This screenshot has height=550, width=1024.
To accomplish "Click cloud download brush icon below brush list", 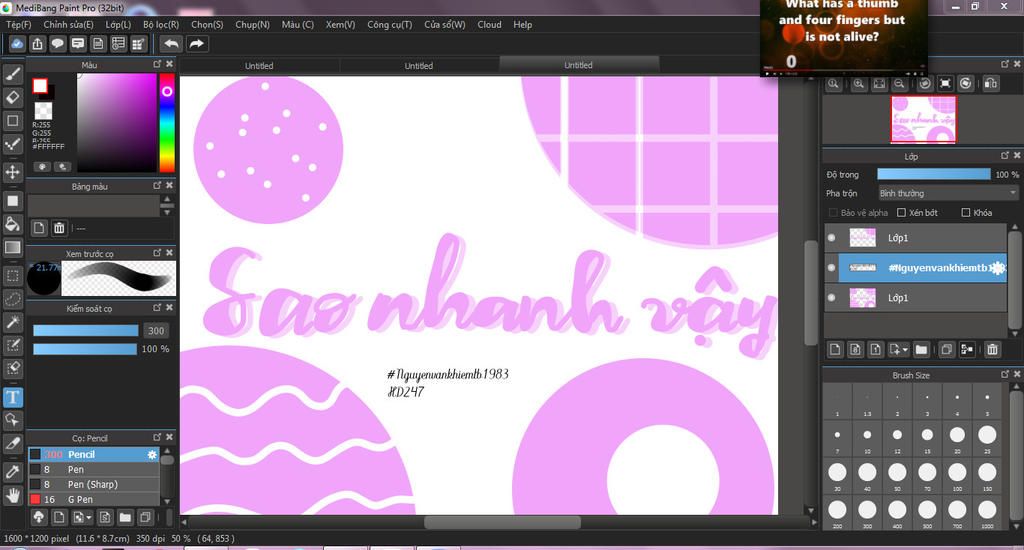I will (x=39, y=517).
